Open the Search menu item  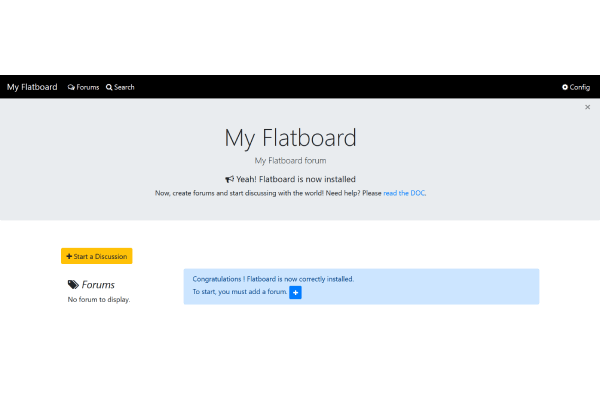pos(120,87)
